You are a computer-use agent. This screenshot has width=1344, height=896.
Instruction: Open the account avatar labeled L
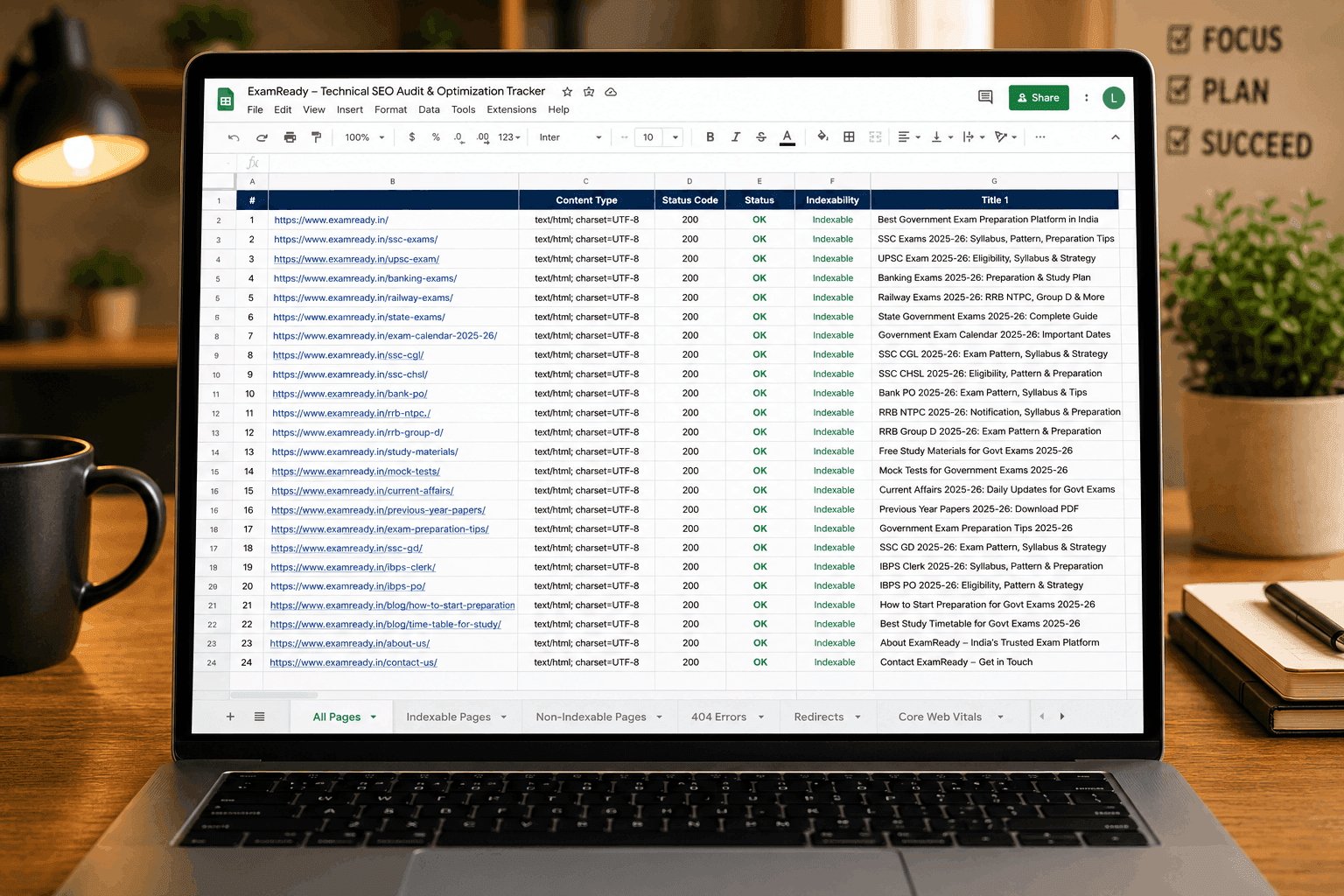[x=1114, y=98]
